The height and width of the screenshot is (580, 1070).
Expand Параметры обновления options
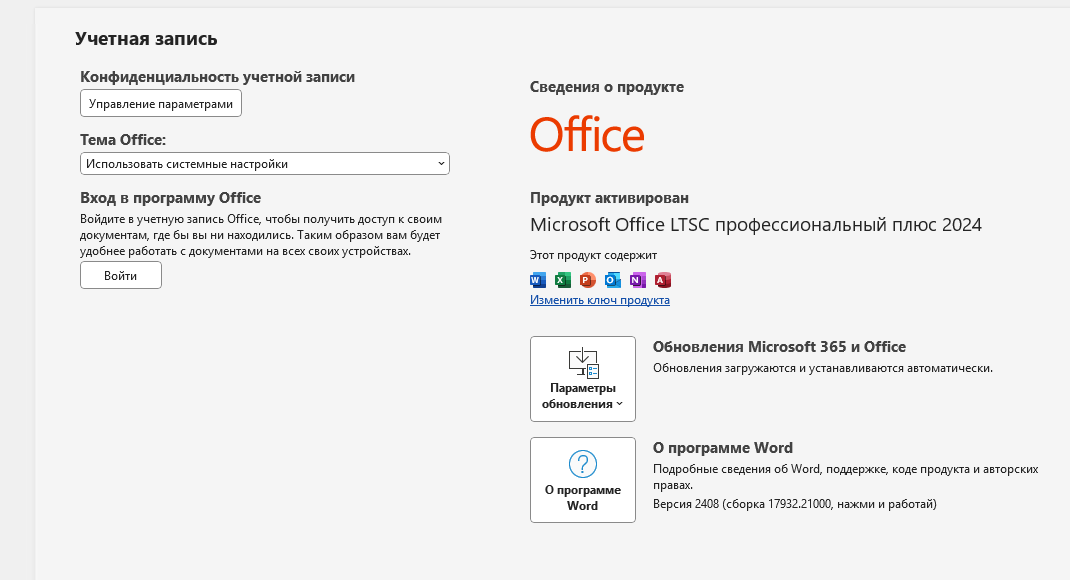tap(583, 379)
